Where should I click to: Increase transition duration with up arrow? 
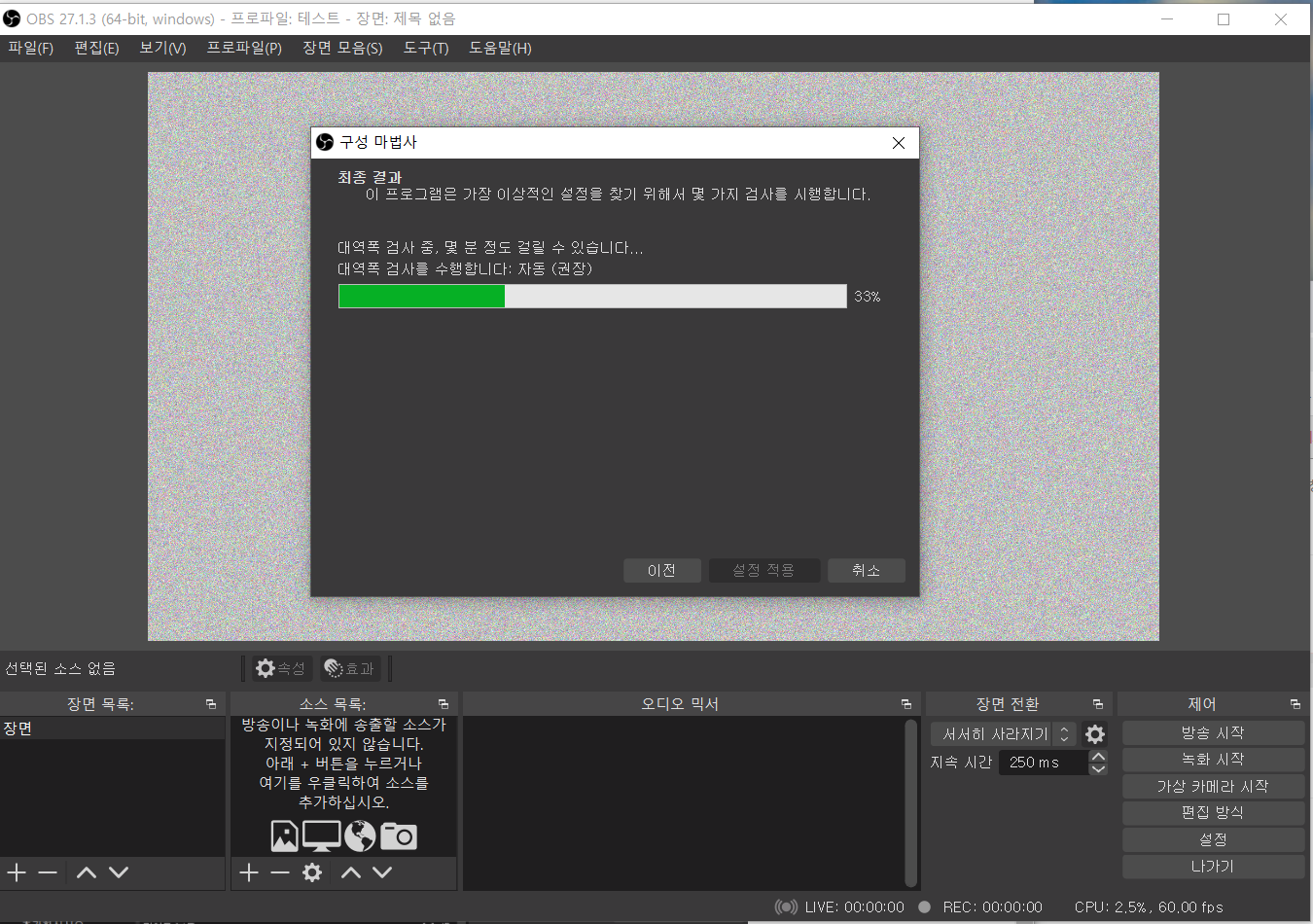tap(1098, 756)
